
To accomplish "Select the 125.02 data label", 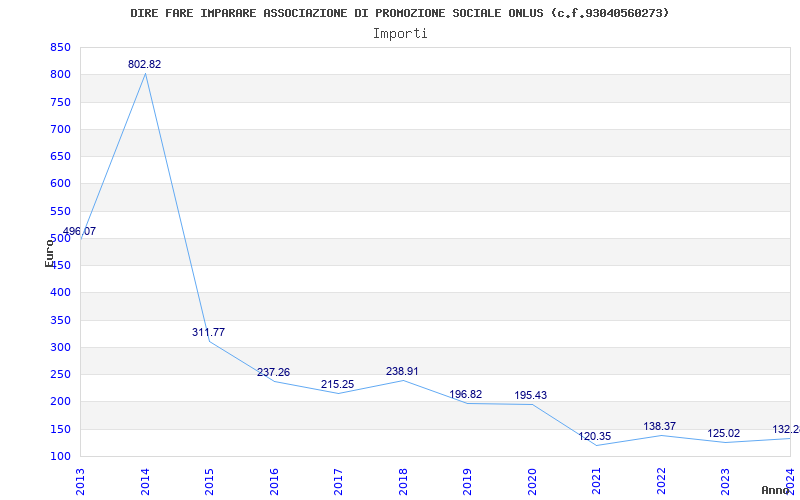I will (723, 433).
